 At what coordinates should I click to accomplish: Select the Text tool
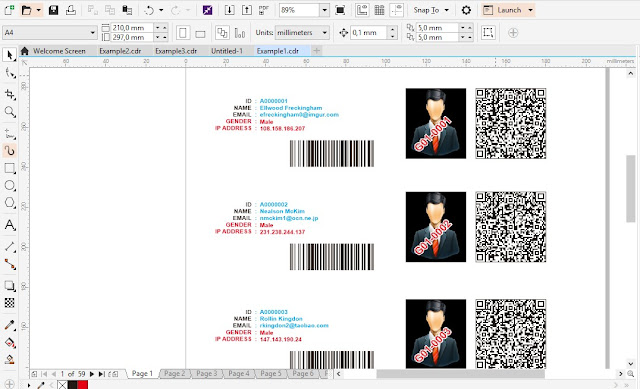pyautogui.click(x=10, y=225)
